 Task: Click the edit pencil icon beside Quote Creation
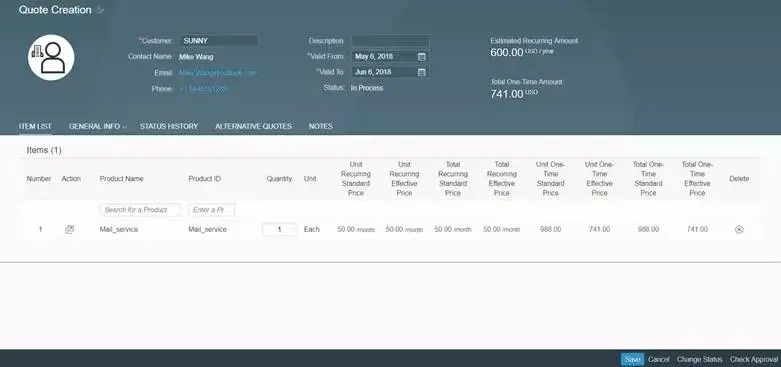[101, 10]
